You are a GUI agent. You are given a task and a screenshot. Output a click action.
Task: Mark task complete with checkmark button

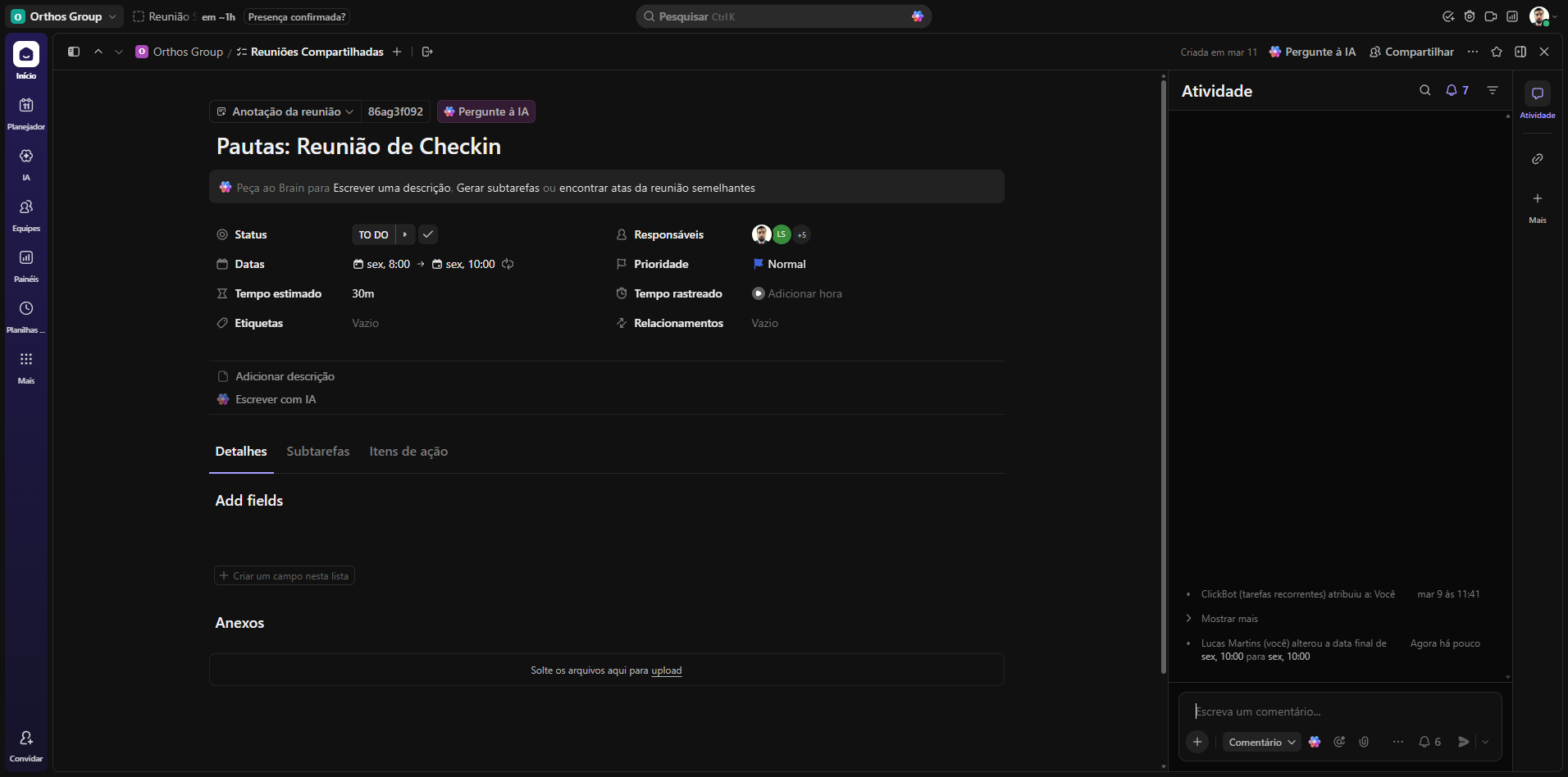pos(428,234)
